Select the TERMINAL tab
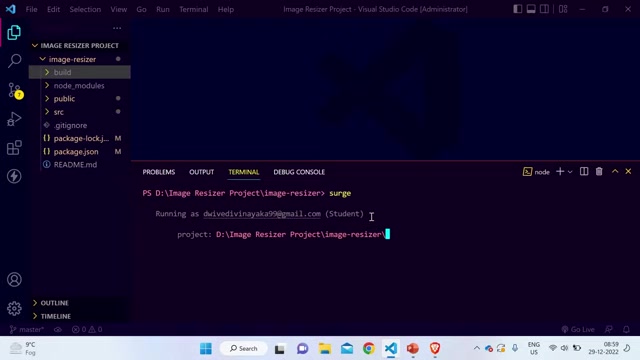Screen dimensions: 640x360 tap(244, 172)
